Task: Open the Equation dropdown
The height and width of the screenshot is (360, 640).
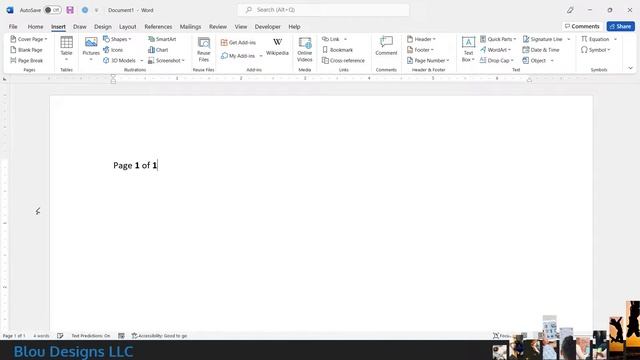Action: 616,39
